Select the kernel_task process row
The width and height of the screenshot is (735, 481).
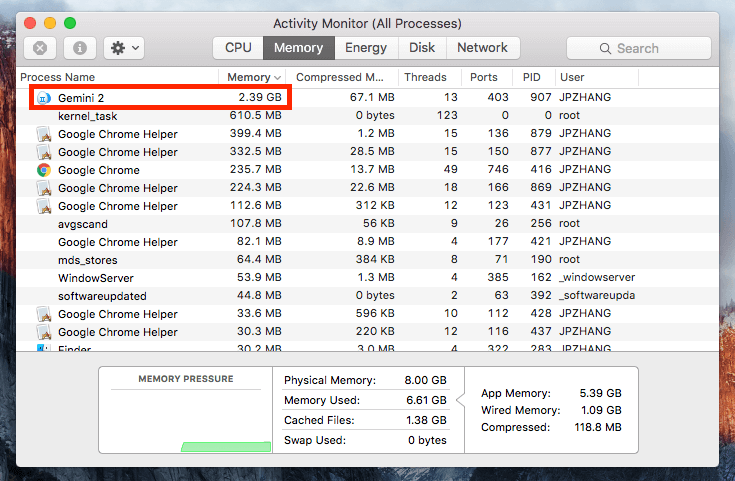point(367,116)
